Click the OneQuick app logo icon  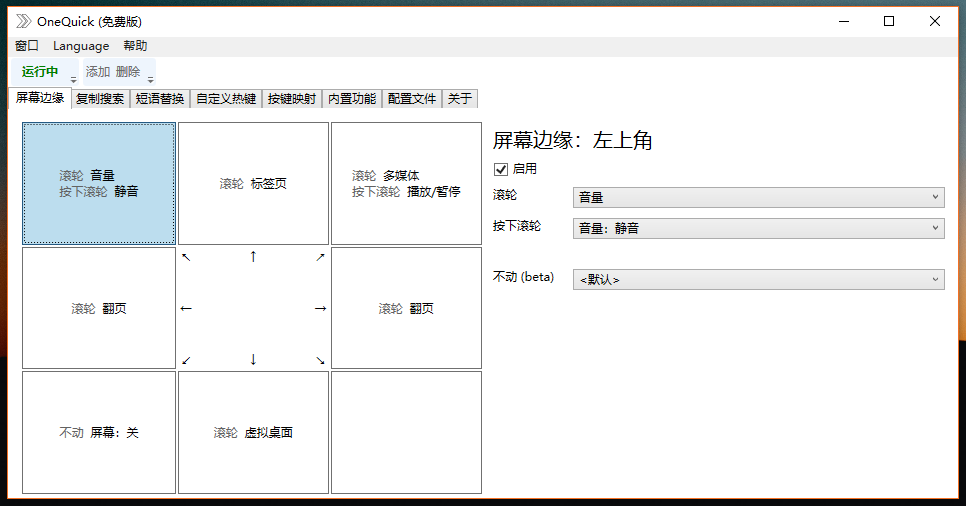(22, 21)
